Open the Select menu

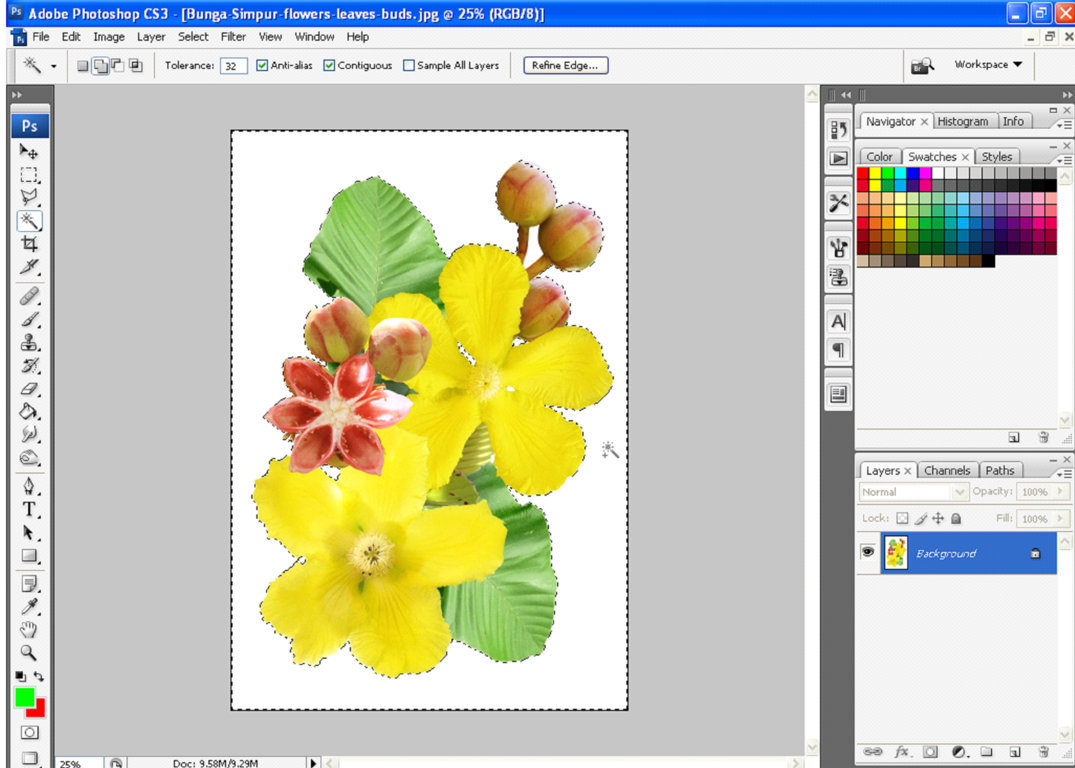pyautogui.click(x=193, y=37)
